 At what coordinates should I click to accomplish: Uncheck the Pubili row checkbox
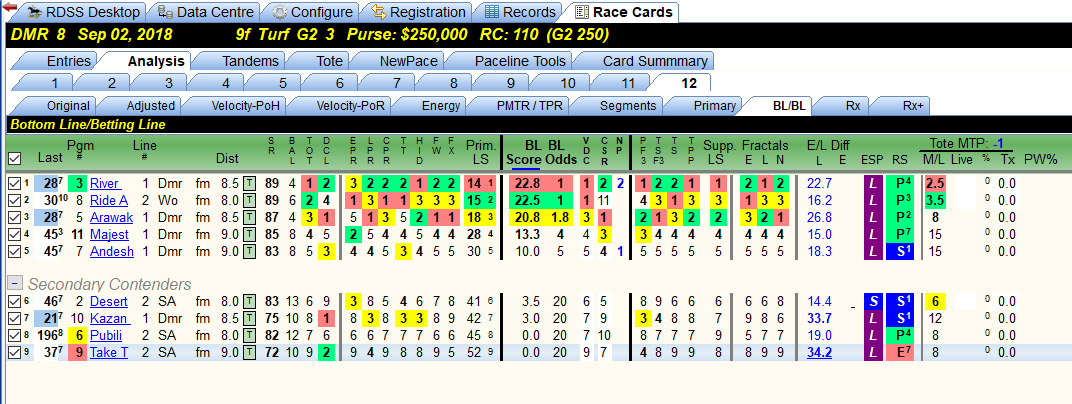pyautogui.click(x=14, y=336)
